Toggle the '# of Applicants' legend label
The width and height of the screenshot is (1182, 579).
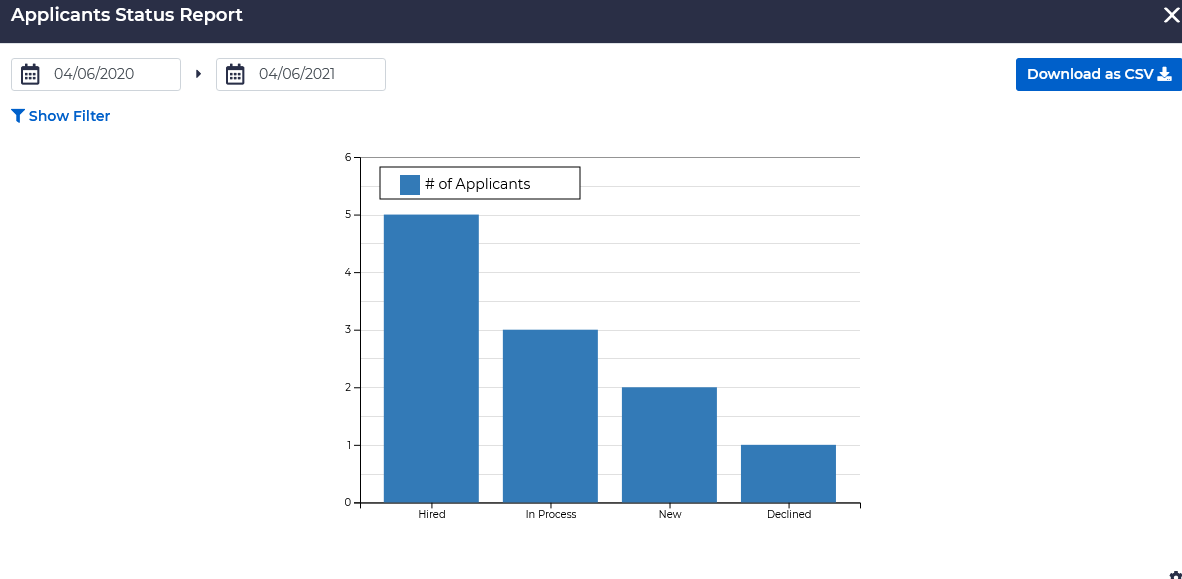(477, 184)
